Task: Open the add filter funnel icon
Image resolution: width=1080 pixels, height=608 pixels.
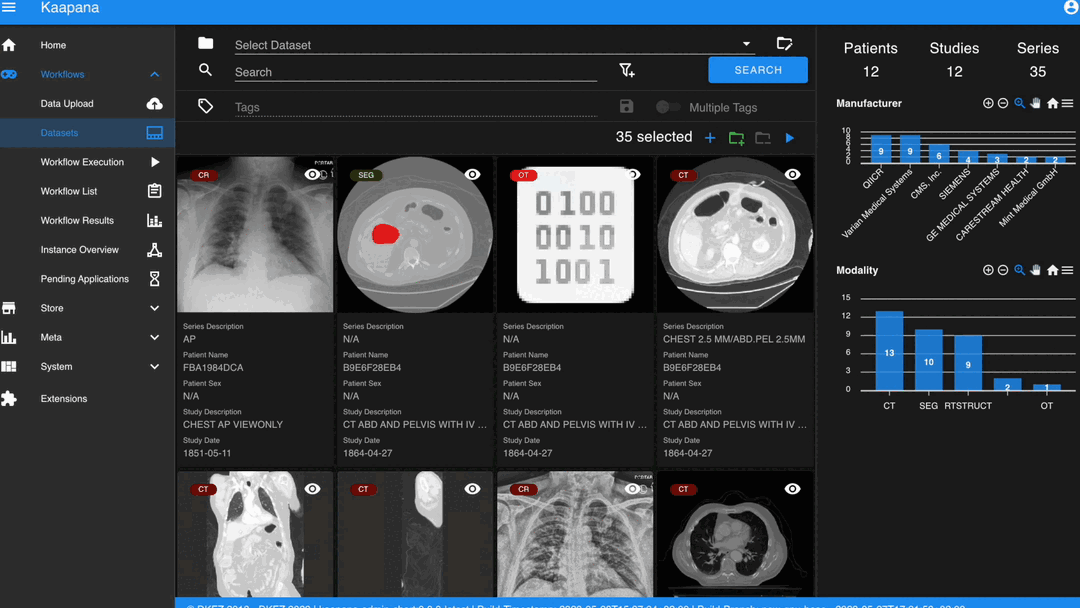Action: (x=626, y=70)
